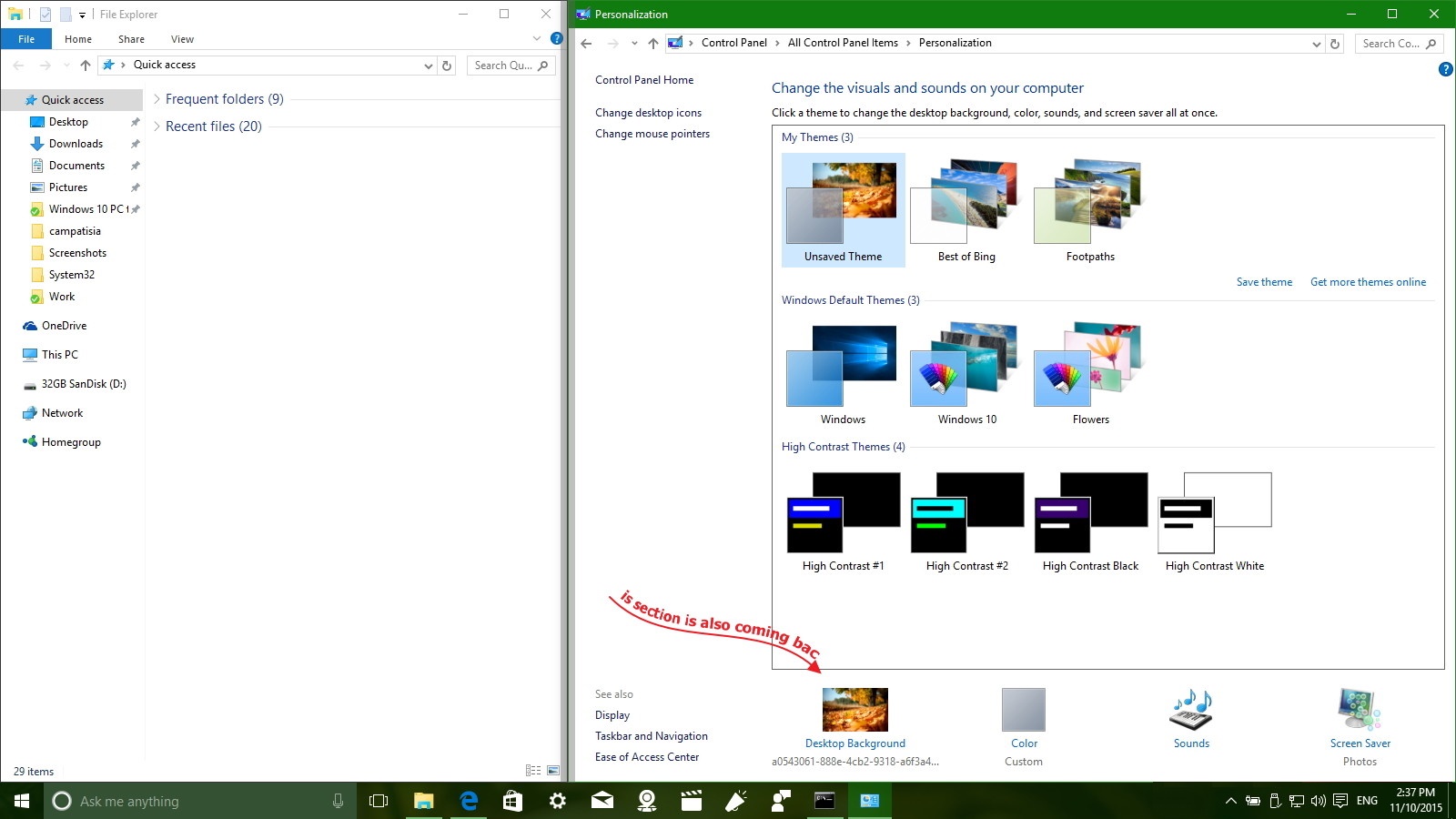Apply the Windows 10 theme
The height and width of the screenshot is (819, 1456).
click(966, 373)
